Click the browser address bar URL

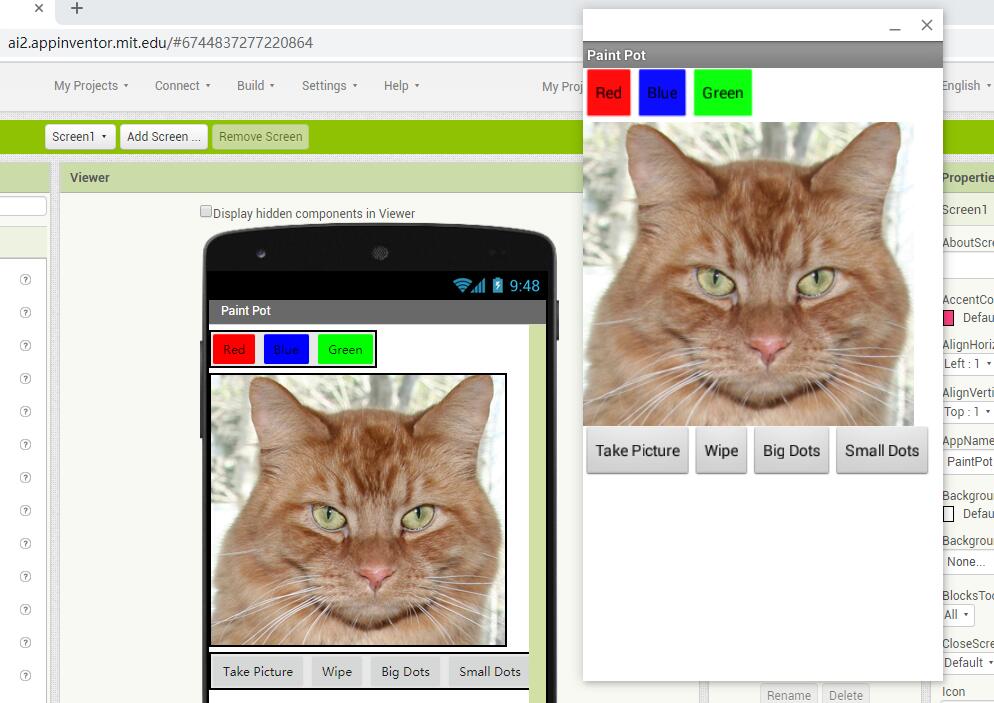coord(160,42)
